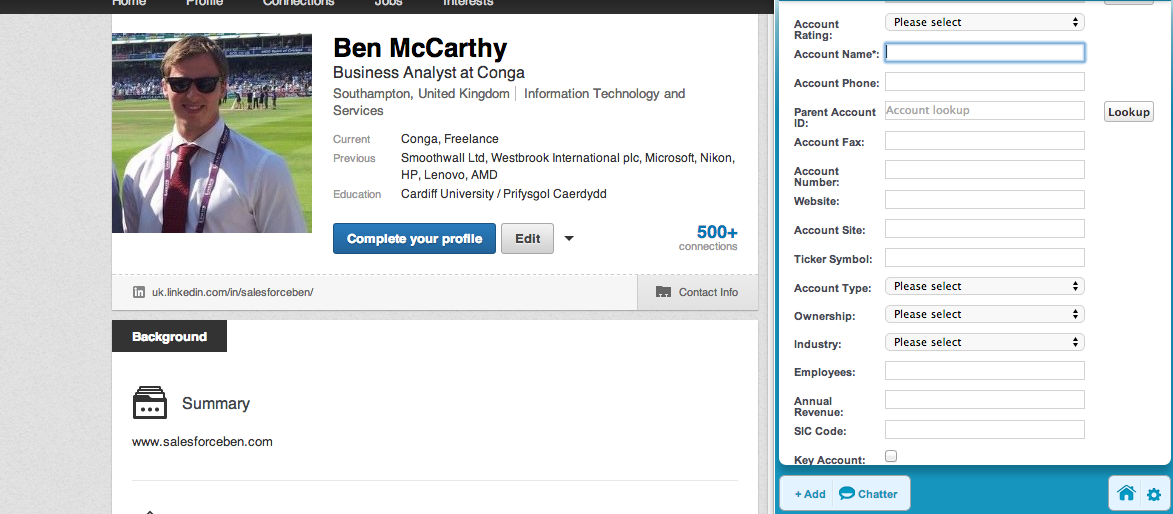Open the settings gear in Salesforce panel
1173x514 pixels.
click(1154, 495)
